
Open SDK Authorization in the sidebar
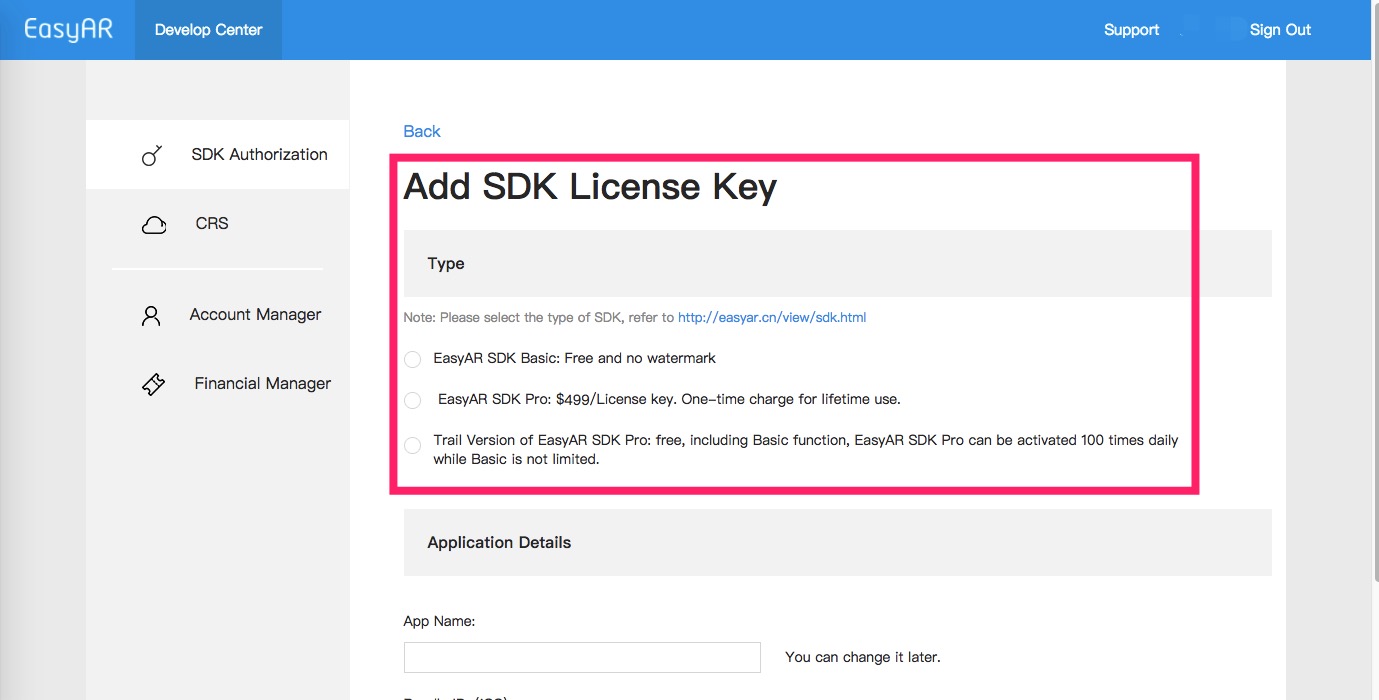coord(217,155)
